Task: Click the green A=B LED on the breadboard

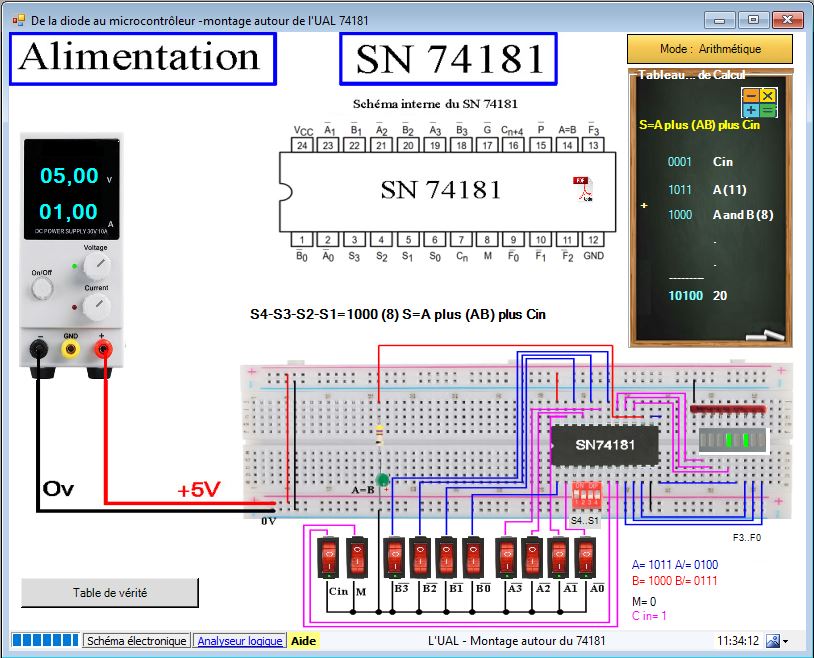Action: pyautogui.click(x=381, y=481)
